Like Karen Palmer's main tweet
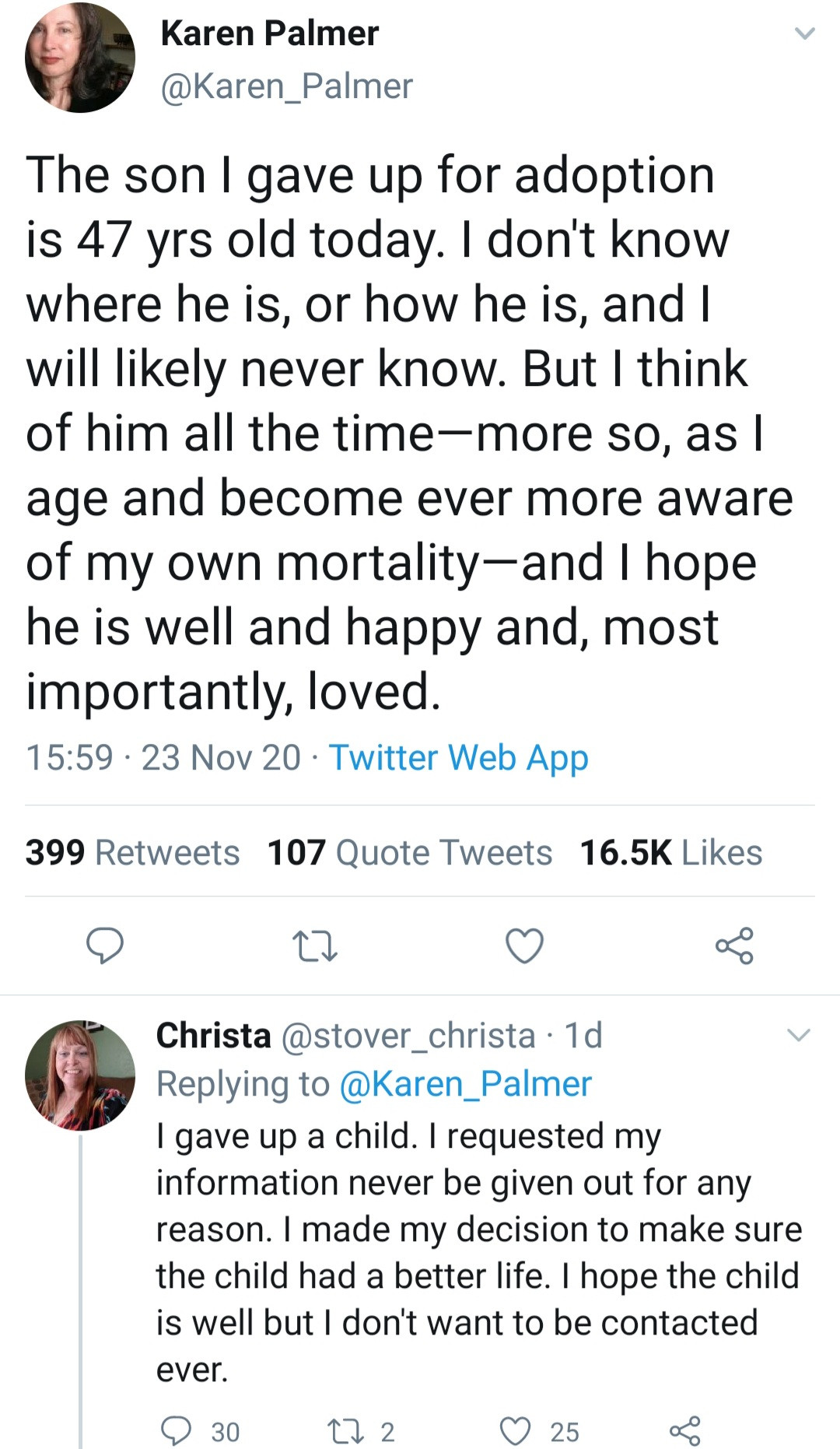The width and height of the screenshot is (840, 1449). click(x=524, y=946)
